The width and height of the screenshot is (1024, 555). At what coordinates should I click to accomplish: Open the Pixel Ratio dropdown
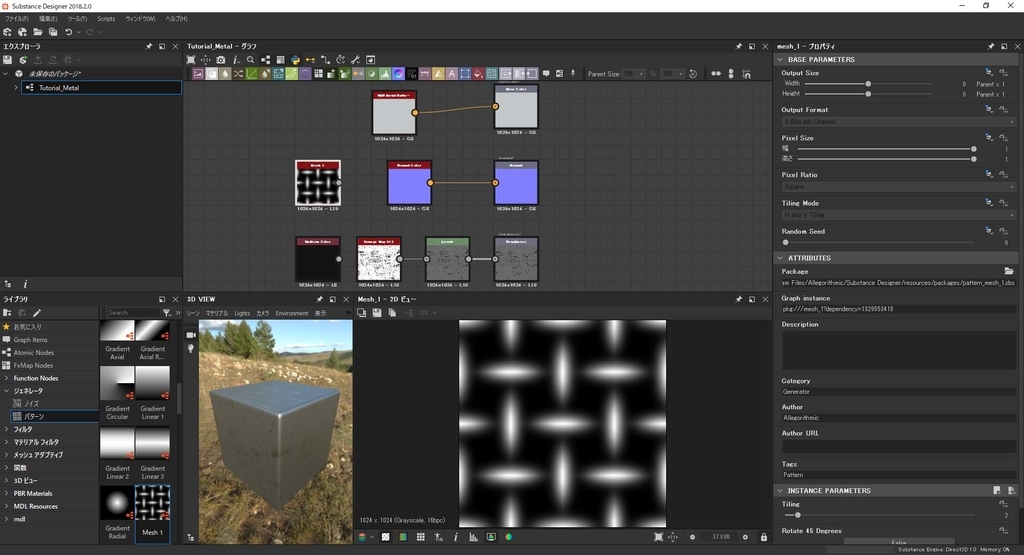(x=899, y=187)
